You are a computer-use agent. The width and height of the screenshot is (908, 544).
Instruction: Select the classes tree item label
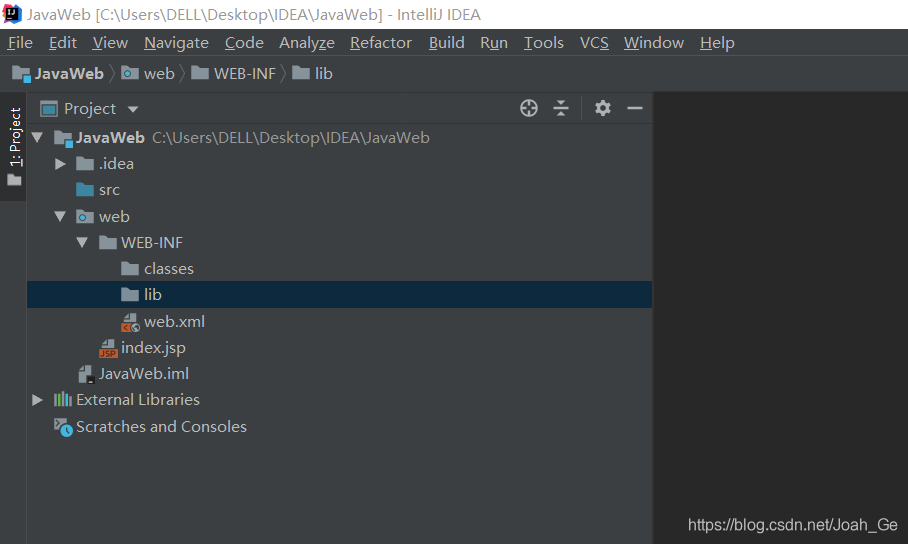[169, 269]
